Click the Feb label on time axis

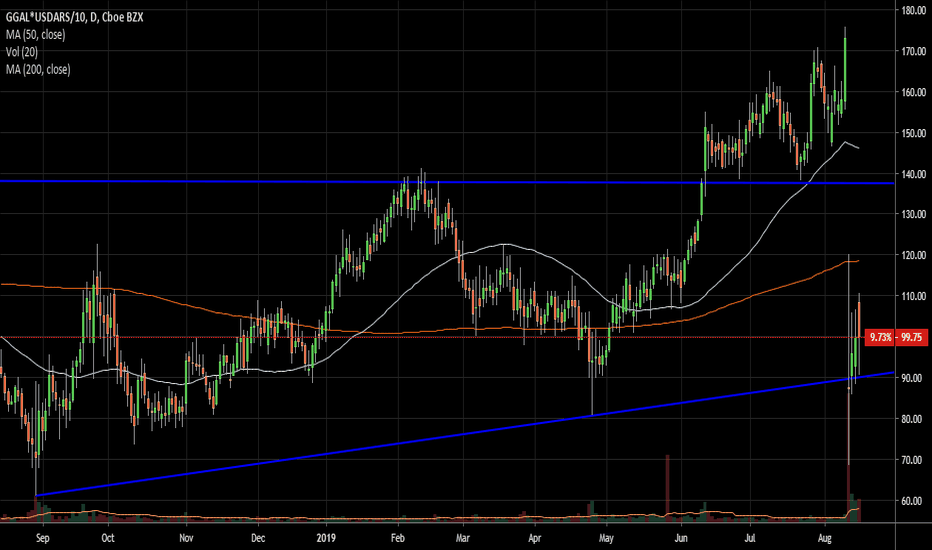[x=397, y=538]
